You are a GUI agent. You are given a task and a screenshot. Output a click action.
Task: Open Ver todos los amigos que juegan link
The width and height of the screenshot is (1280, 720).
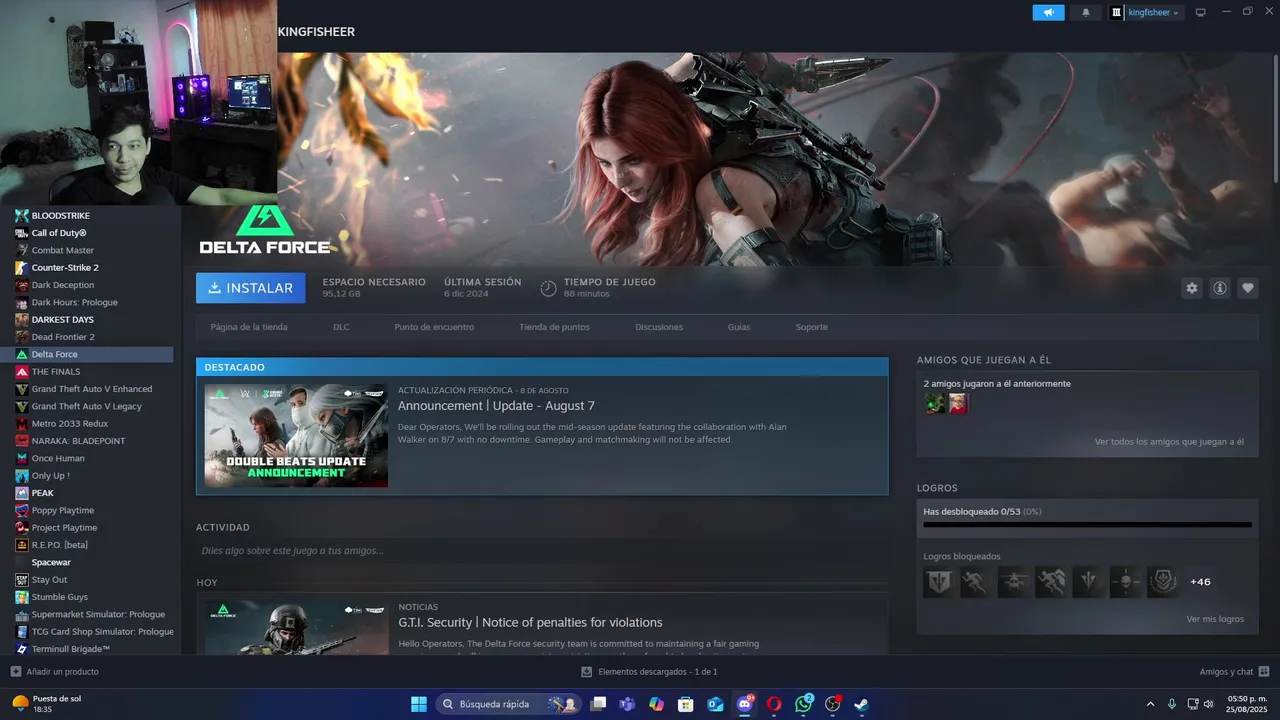tap(1169, 442)
